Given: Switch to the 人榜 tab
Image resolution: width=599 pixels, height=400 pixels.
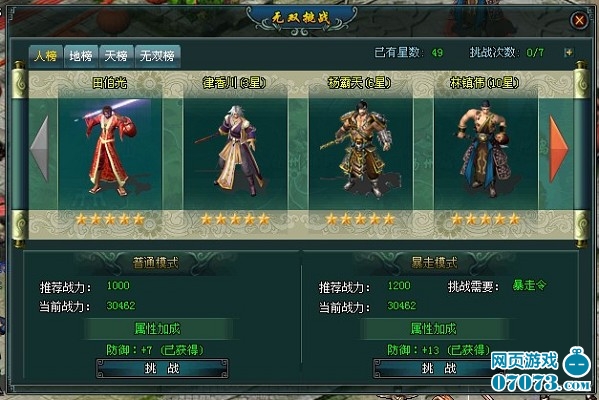Looking at the screenshot, I should click(x=45, y=56).
